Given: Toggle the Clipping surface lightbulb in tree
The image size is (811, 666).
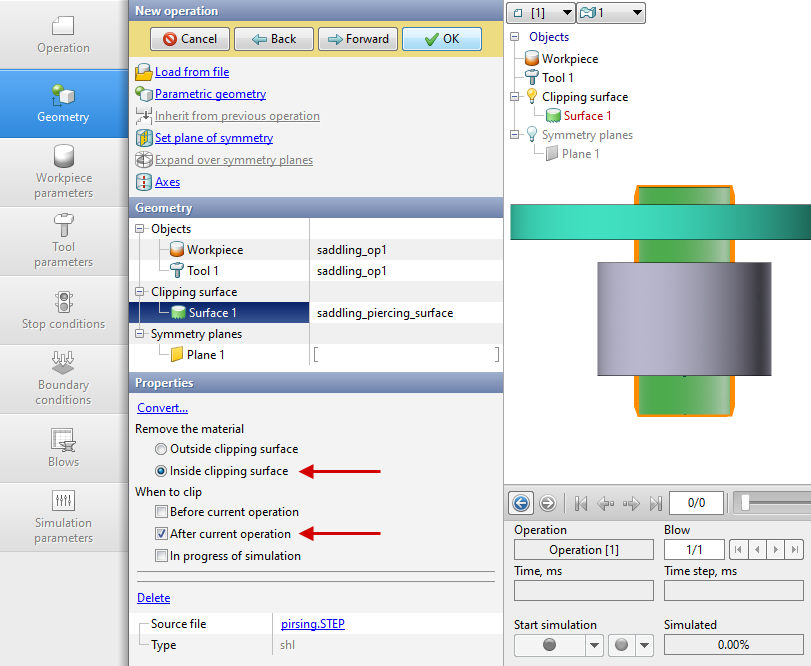Looking at the screenshot, I should (x=530, y=97).
